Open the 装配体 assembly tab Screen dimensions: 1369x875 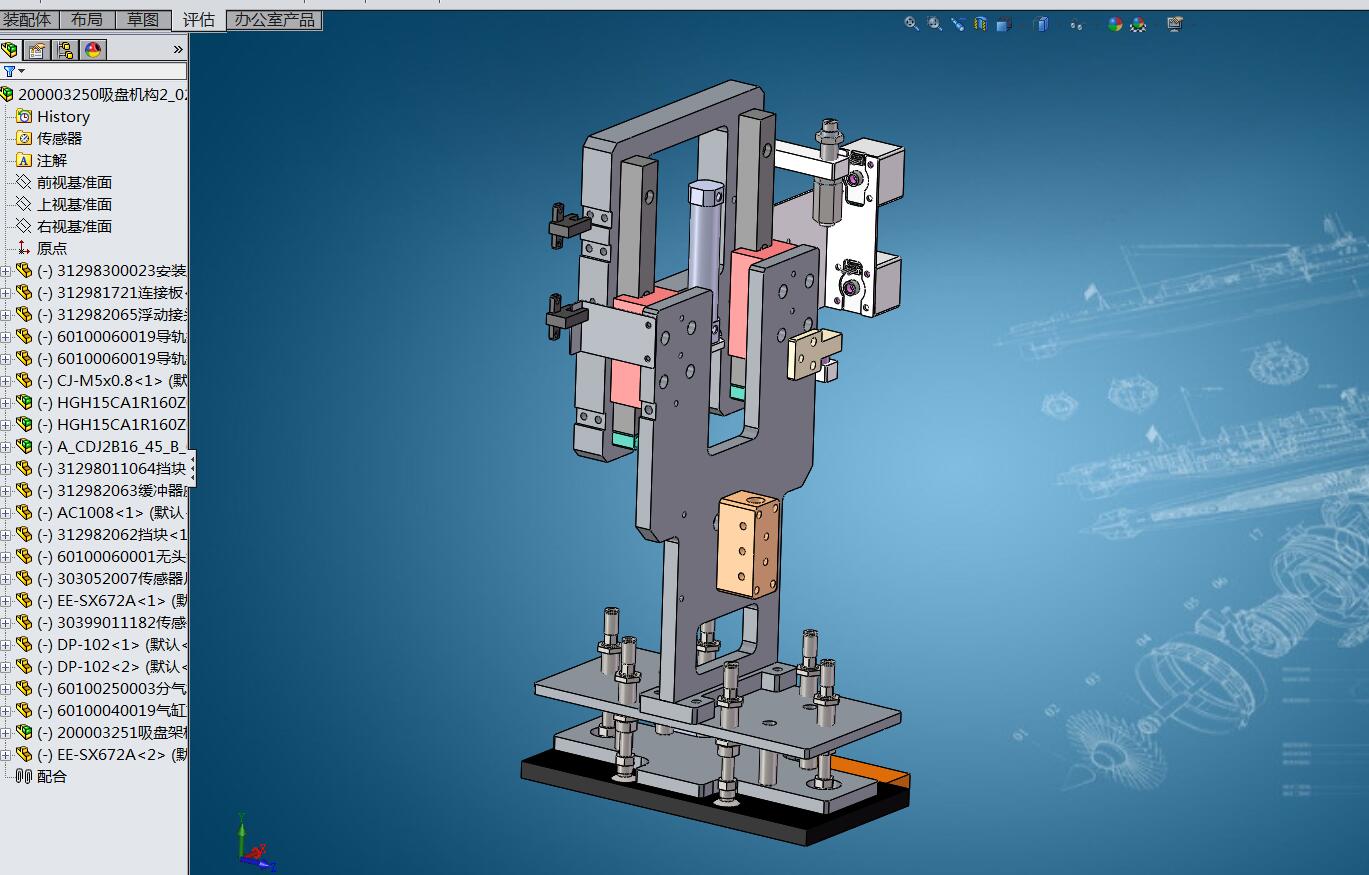point(28,19)
